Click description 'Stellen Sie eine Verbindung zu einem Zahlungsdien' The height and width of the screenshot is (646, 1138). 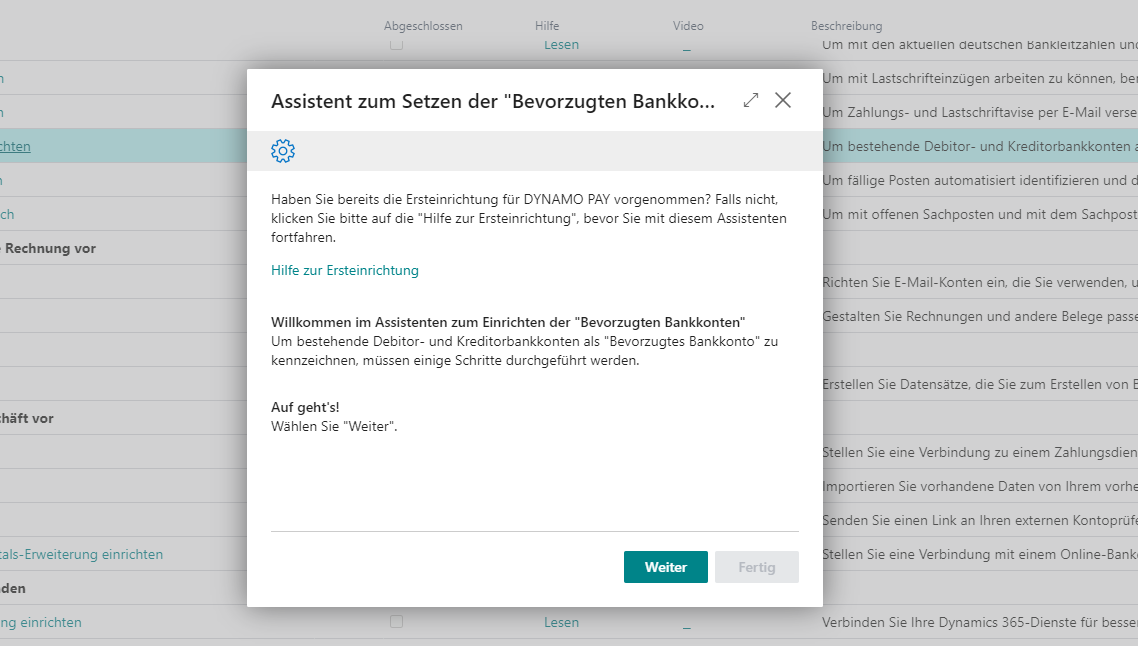pos(980,452)
